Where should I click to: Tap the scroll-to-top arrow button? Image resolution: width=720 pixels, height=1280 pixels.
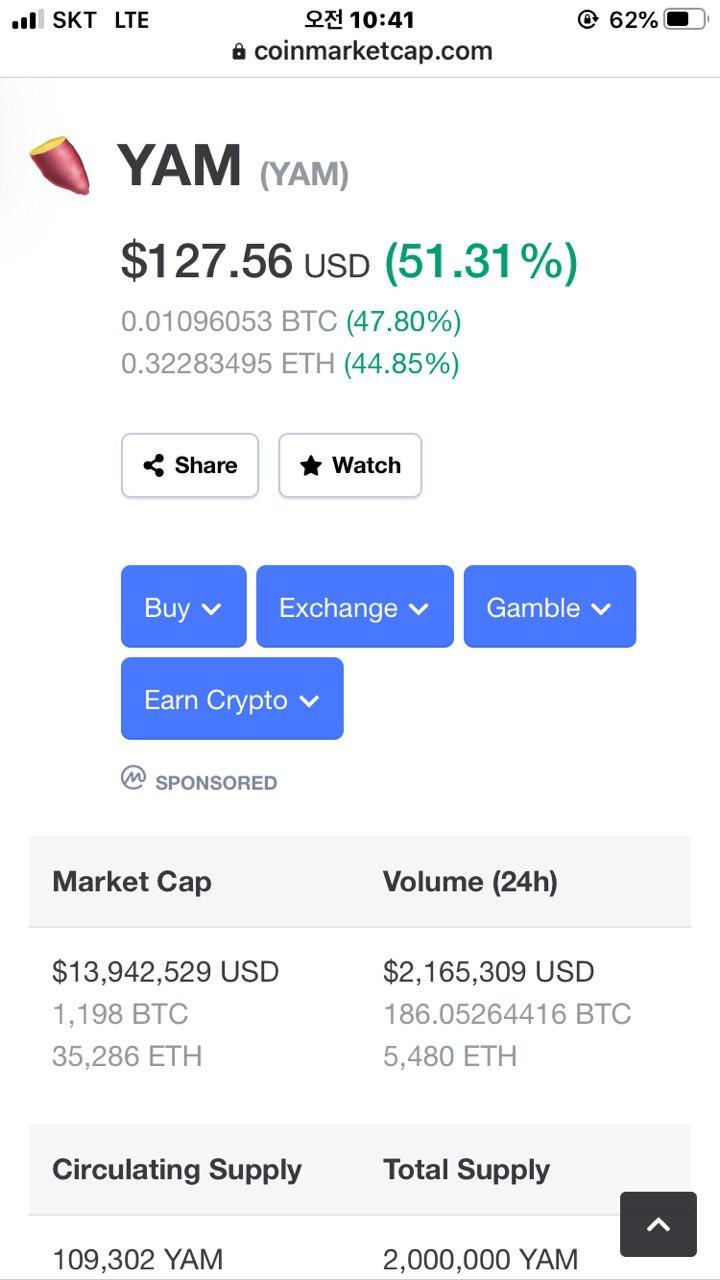coord(658,1224)
